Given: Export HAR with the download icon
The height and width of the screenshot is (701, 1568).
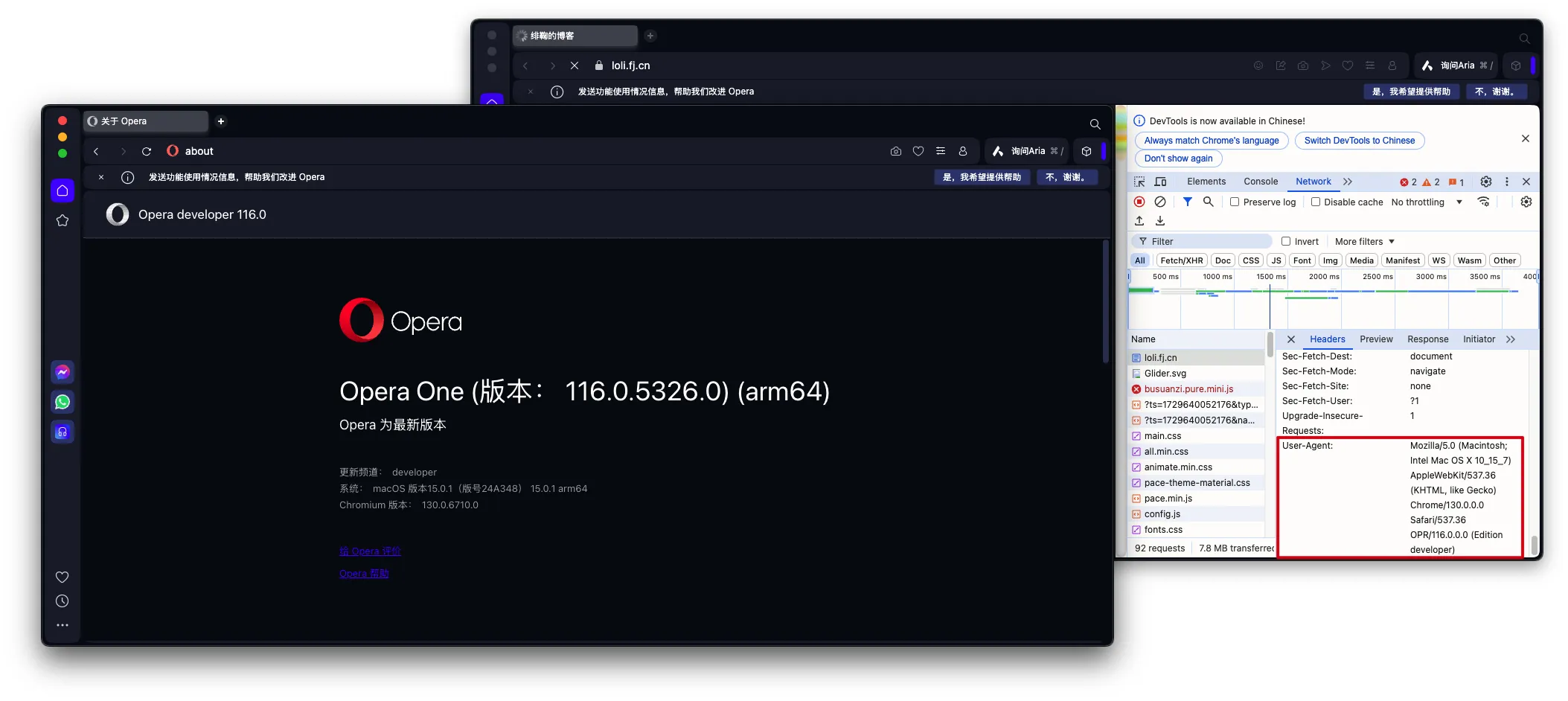Looking at the screenshot, I should click(x=1160, y=221).
